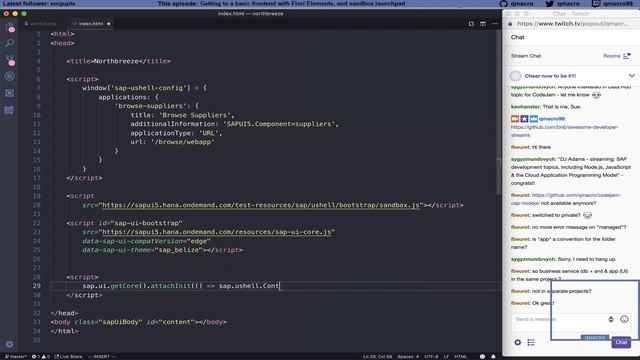This screenshot has height=360, width=640.
Task: Click the Stream Chat header label
Action: [526, 56]
